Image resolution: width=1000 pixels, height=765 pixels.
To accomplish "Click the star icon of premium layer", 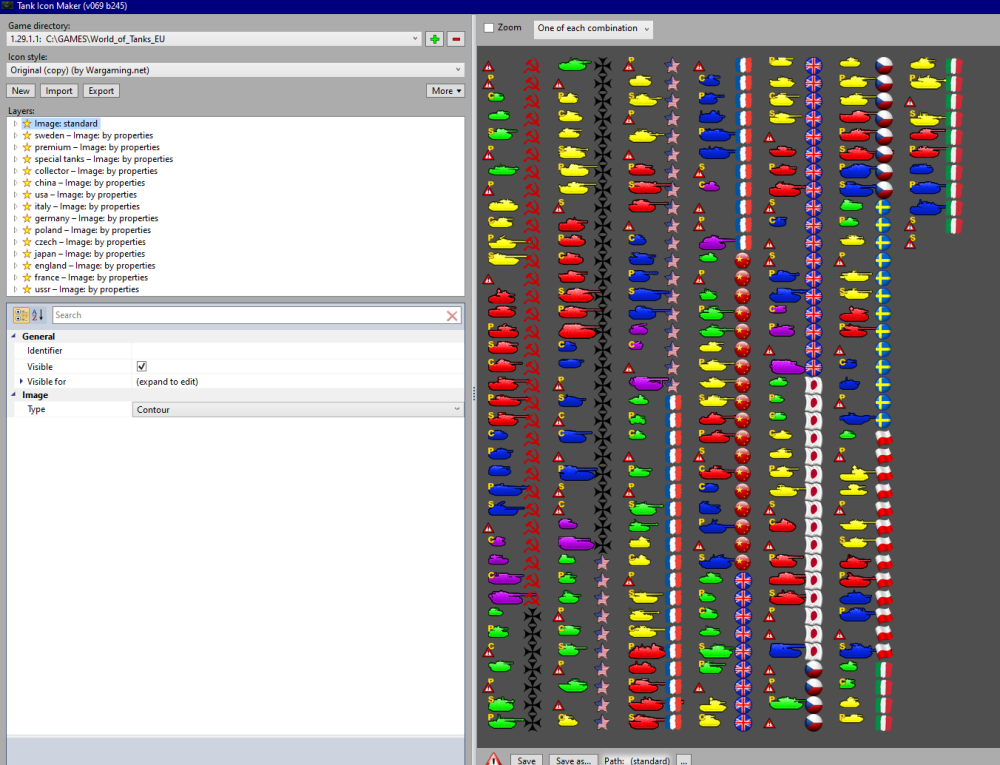I will (x=27, y=147).
